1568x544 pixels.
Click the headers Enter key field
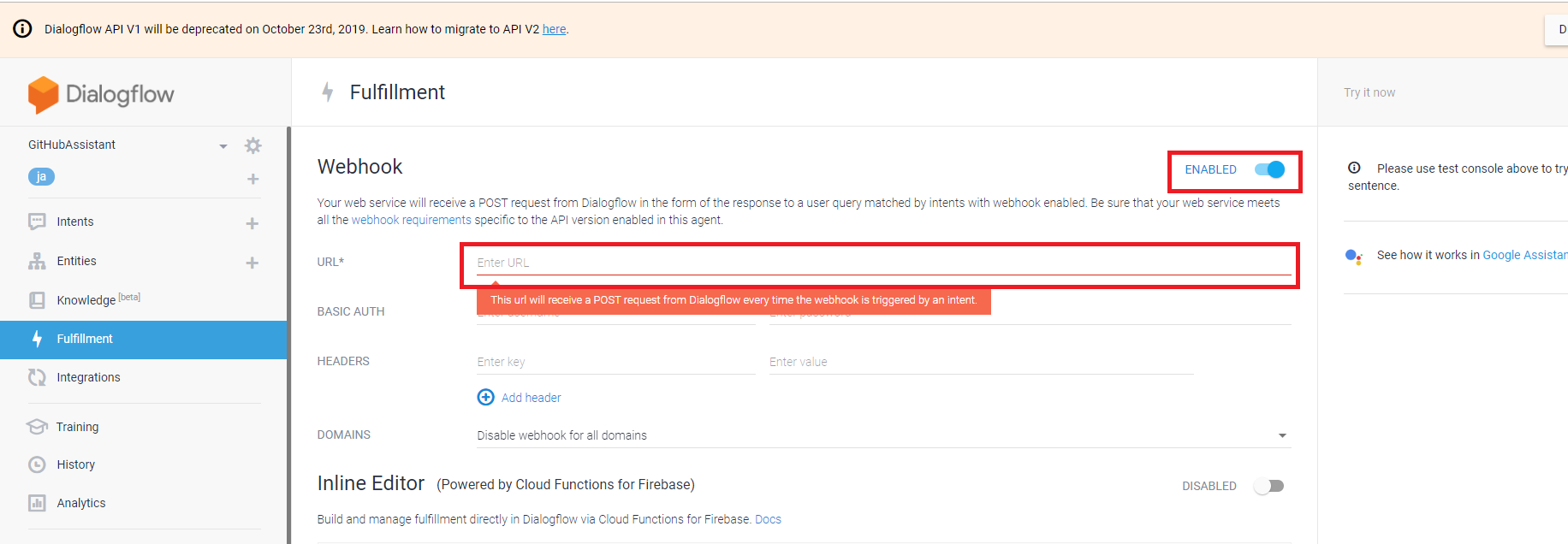pyautogui.click(x=615, y=362)
